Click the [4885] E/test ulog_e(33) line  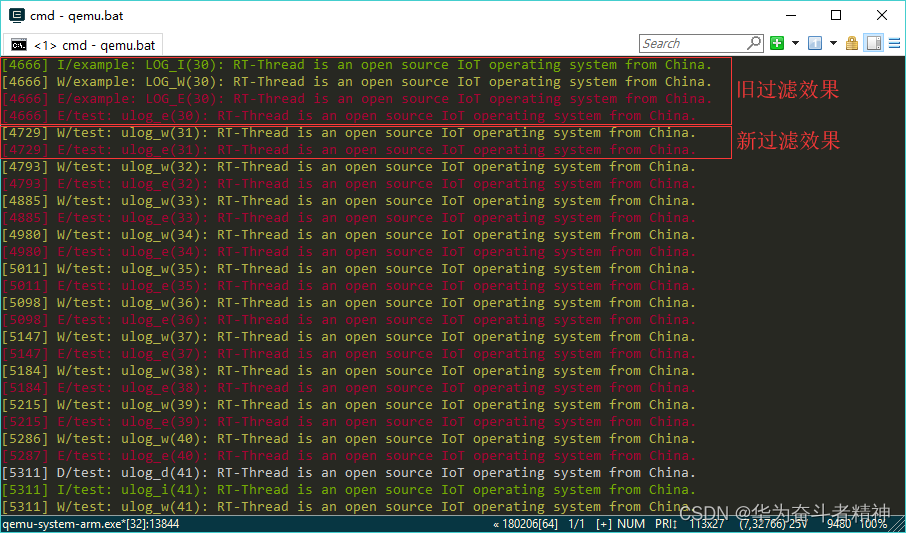coord(348,218)
